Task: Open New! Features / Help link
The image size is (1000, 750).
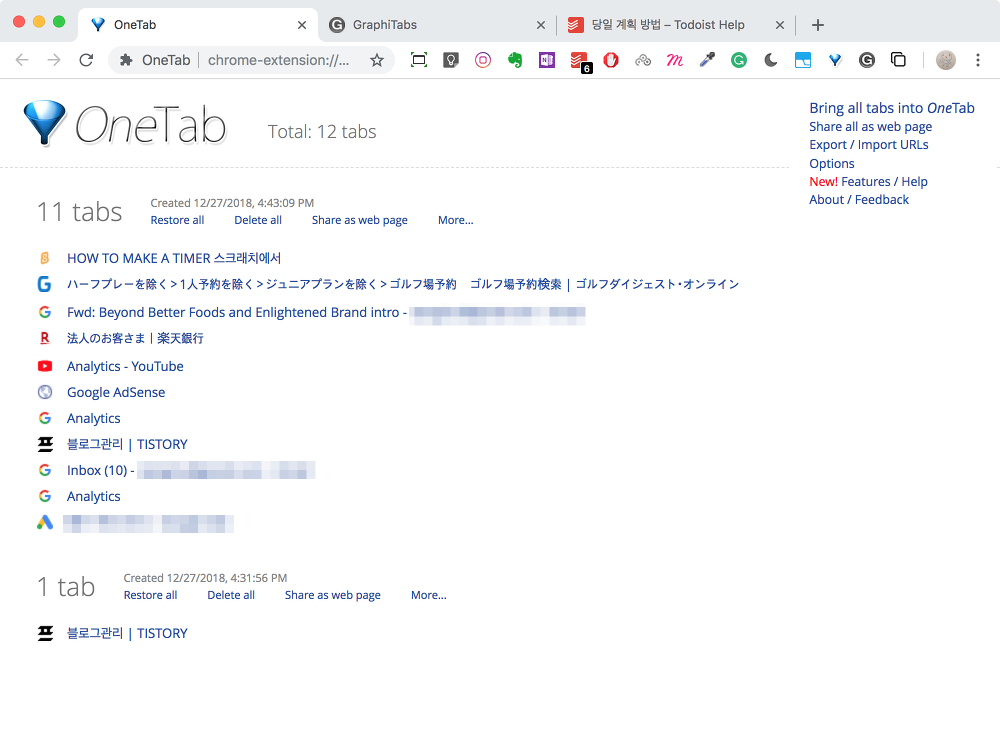Action: [868, 181]
